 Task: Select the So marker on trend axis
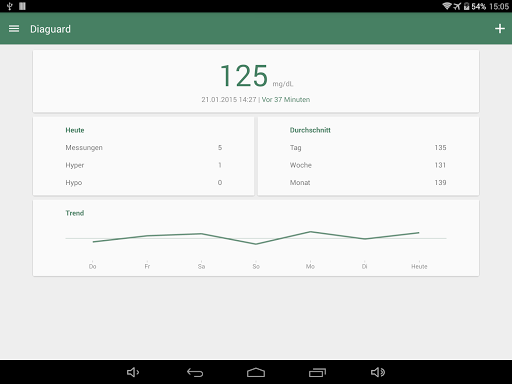tap(256, 266)
